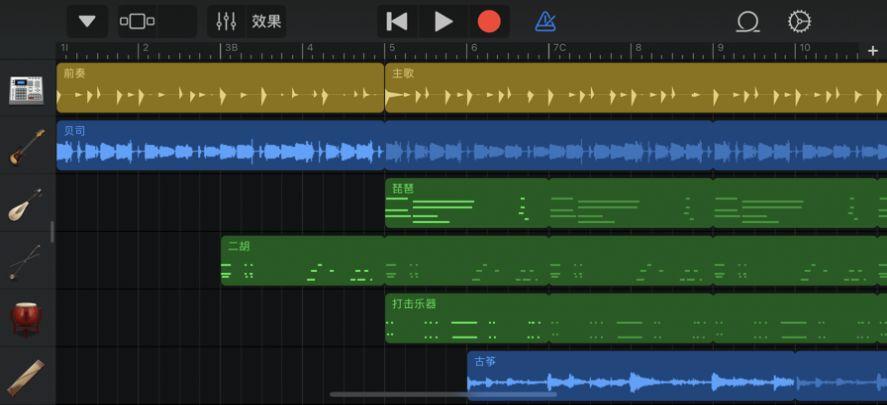Select the drum machine track icon

pos(27,89)
